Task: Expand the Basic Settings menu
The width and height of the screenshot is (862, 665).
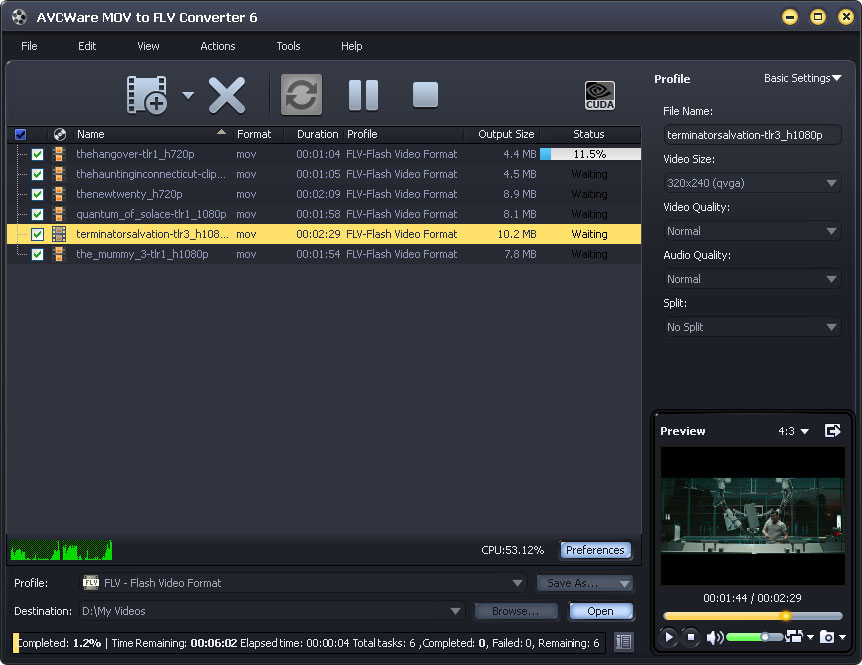Action: [803, 78]
